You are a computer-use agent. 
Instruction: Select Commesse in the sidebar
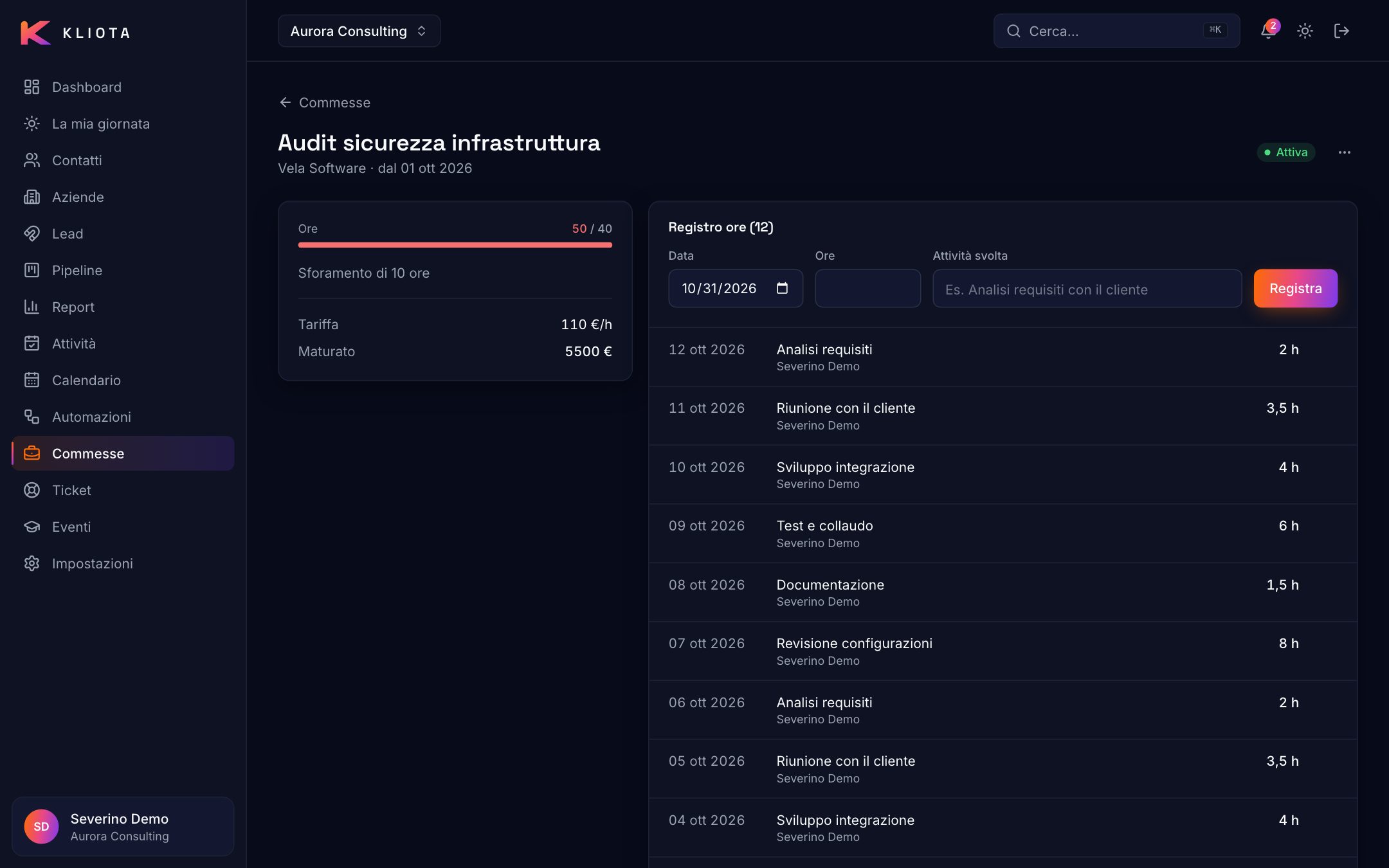123,453
